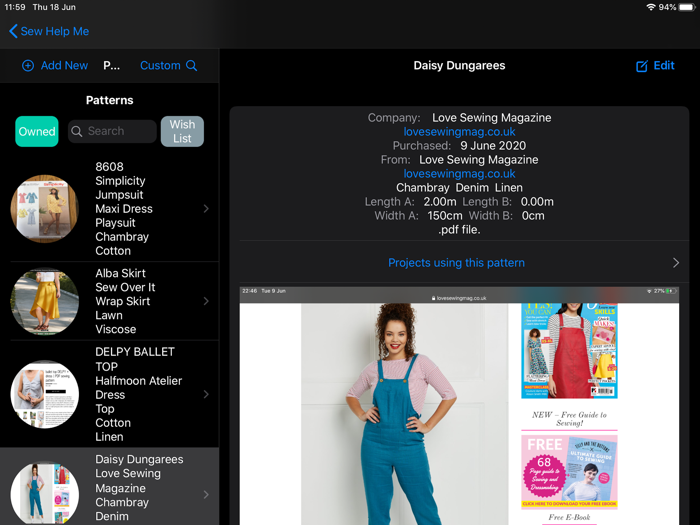Select Chambray Denim Linen fabric text
Screen dimensions: 700x525
[459, 188]
